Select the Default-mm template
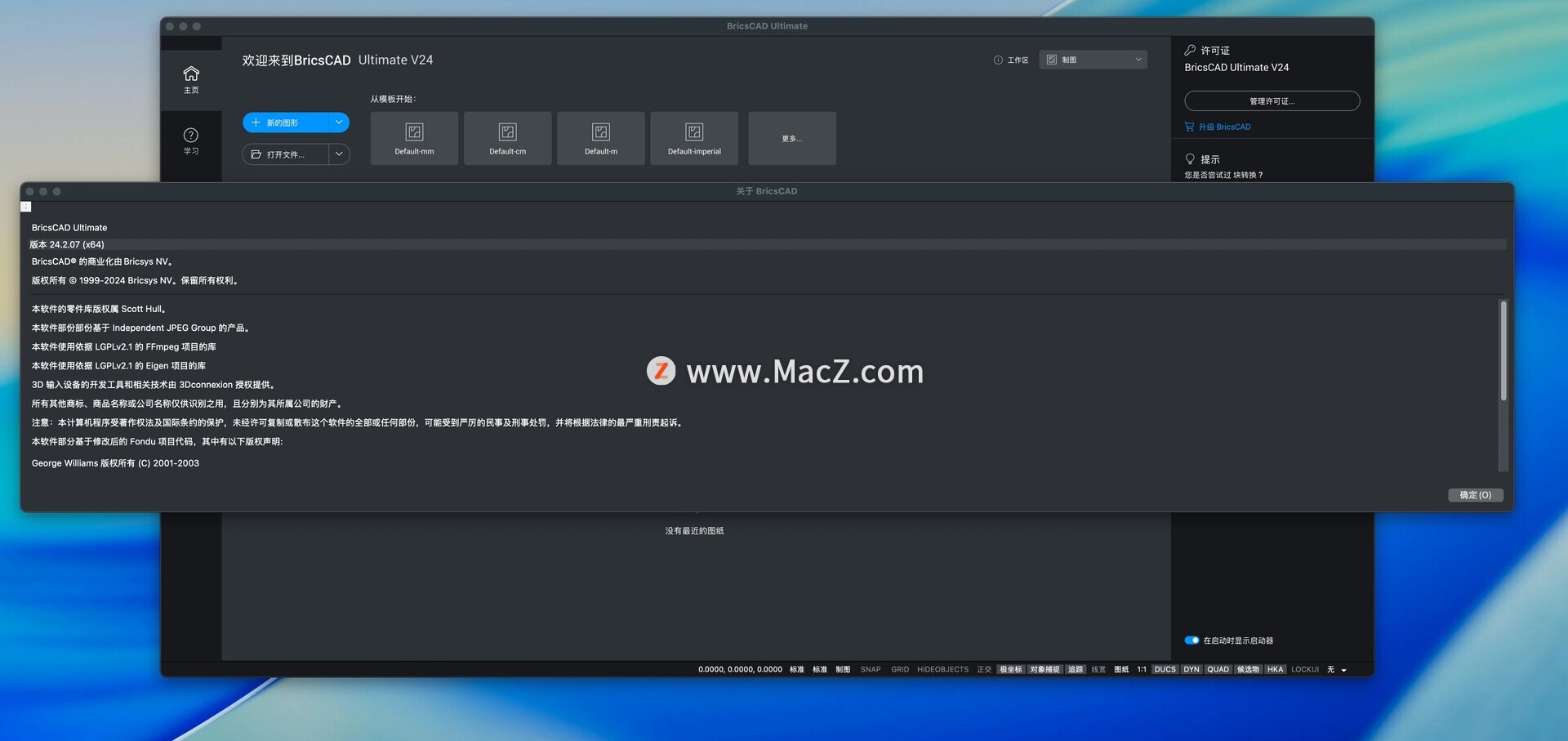The height and width of the screenshot is (741, 1568). [x=414, y=138]
